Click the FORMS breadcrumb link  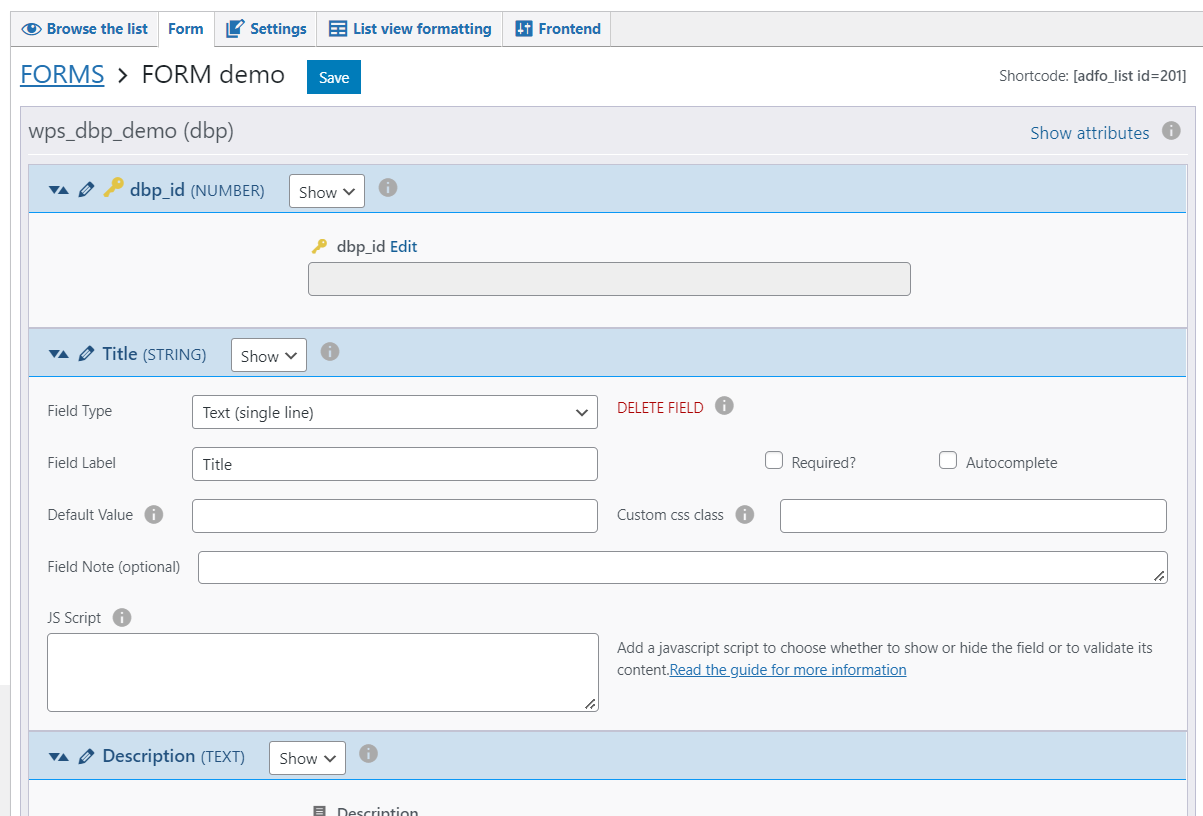click(62, 75)
